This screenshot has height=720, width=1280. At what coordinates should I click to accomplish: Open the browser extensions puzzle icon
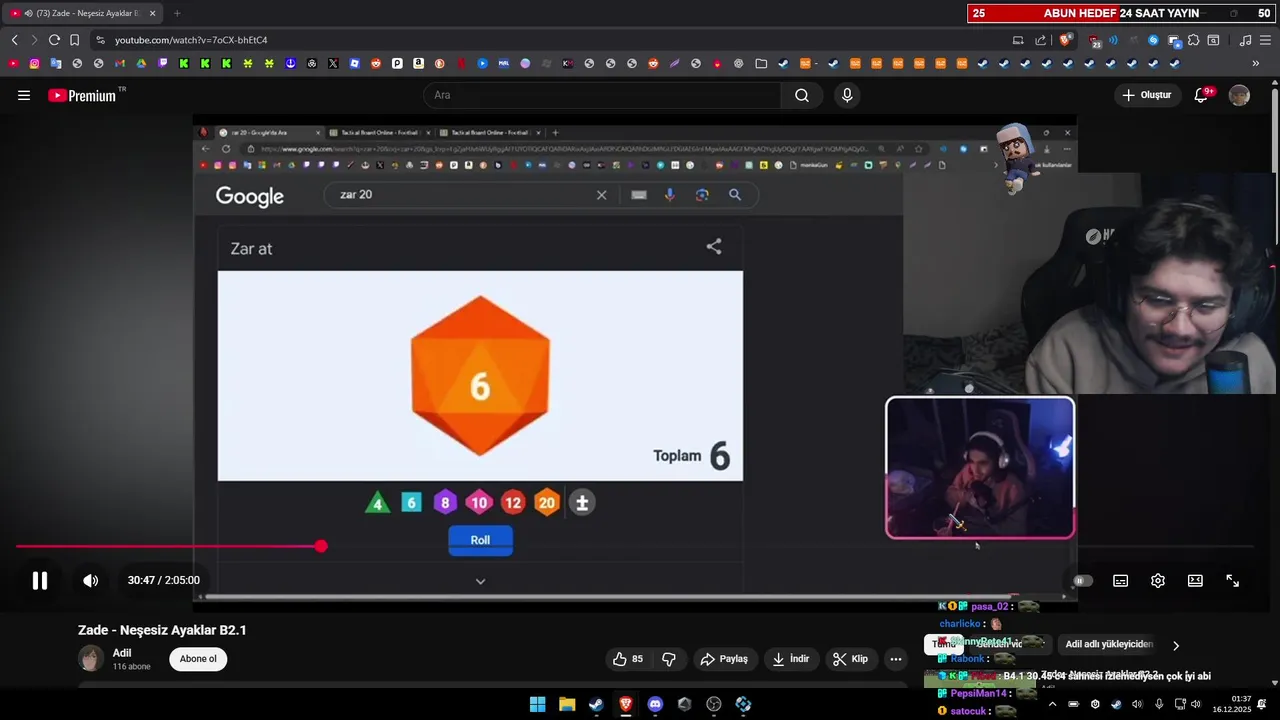pyautogui.click(x=1193, y=40)
